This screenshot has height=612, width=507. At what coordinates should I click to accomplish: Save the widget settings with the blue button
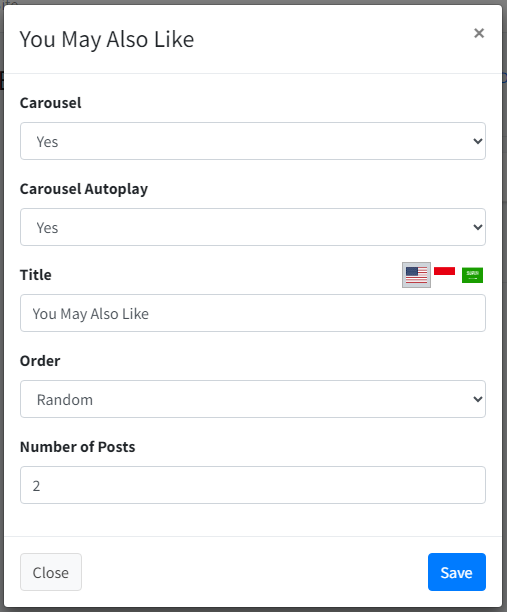click(457, 572)
